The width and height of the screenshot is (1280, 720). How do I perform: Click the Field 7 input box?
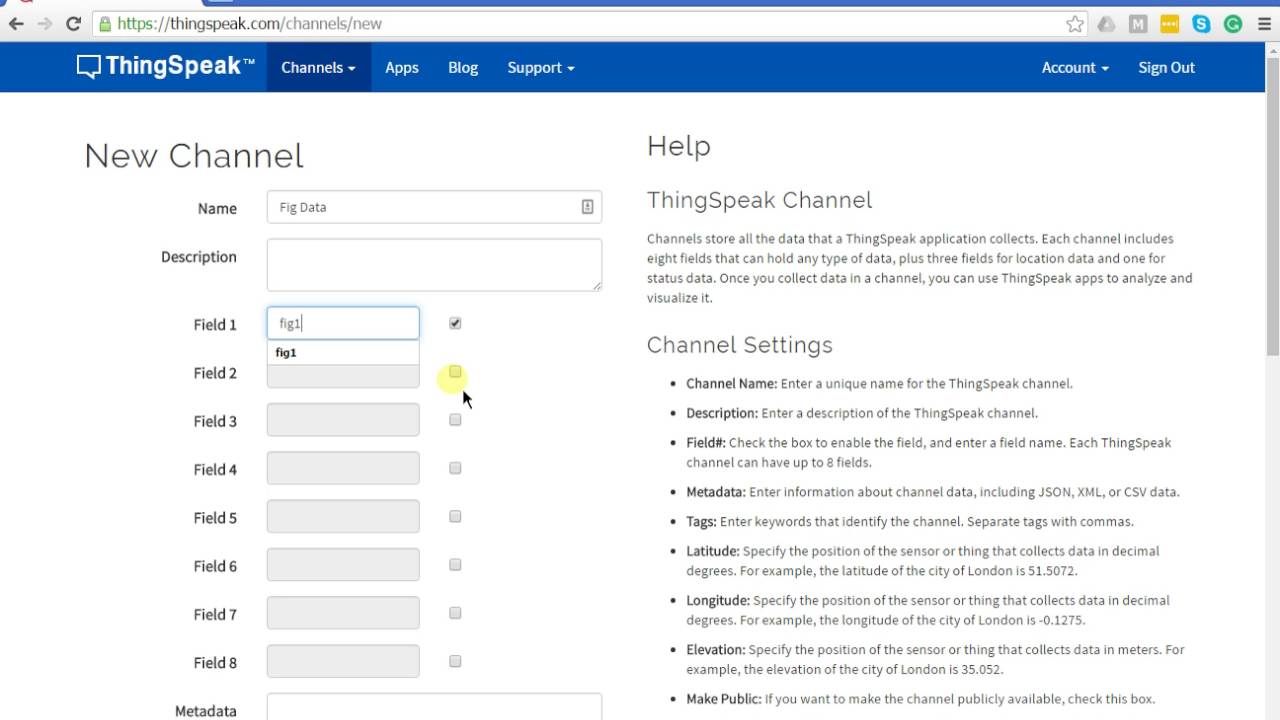click(x=343, y=613)
